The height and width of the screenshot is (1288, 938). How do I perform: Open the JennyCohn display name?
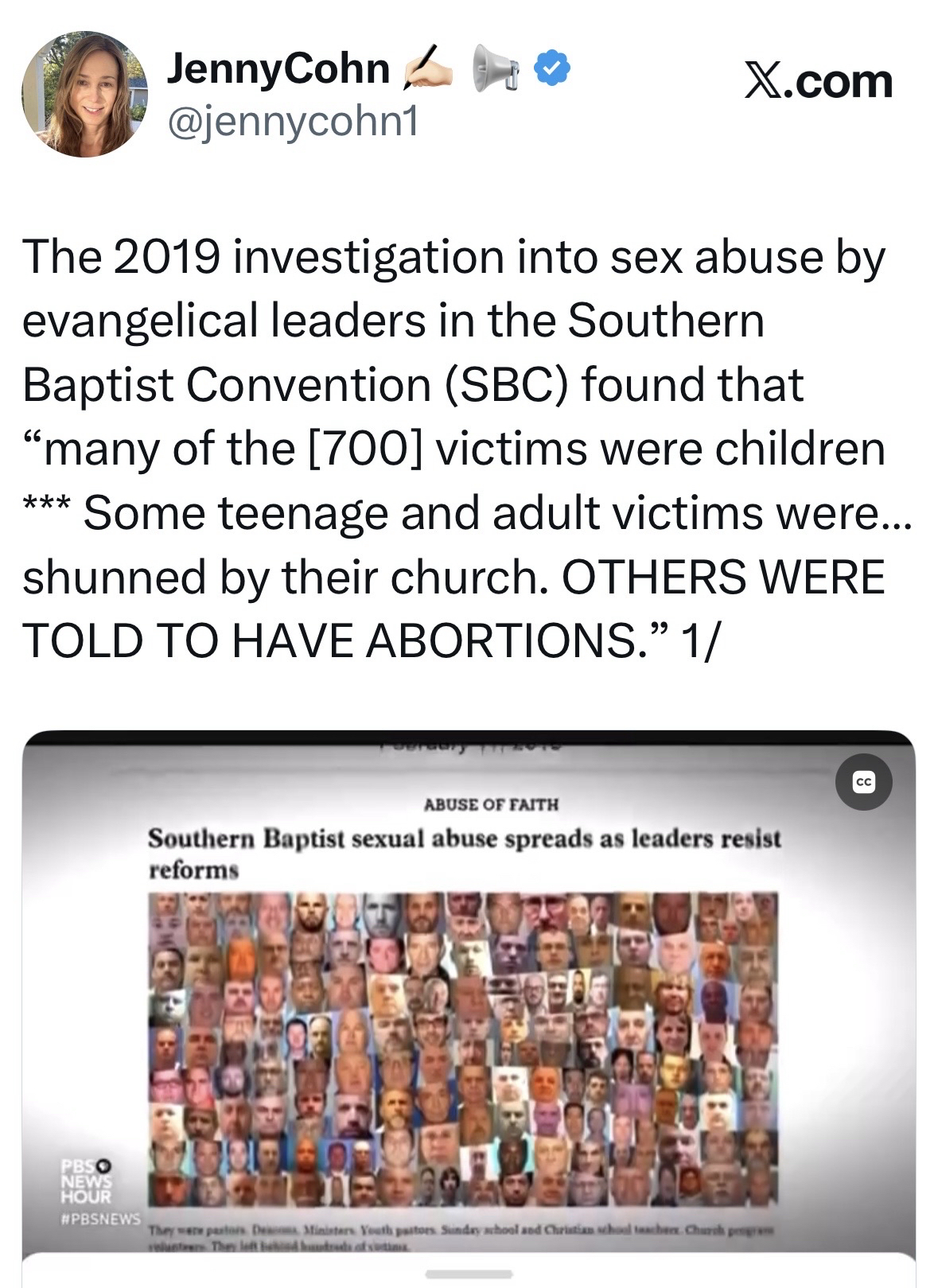278,69
